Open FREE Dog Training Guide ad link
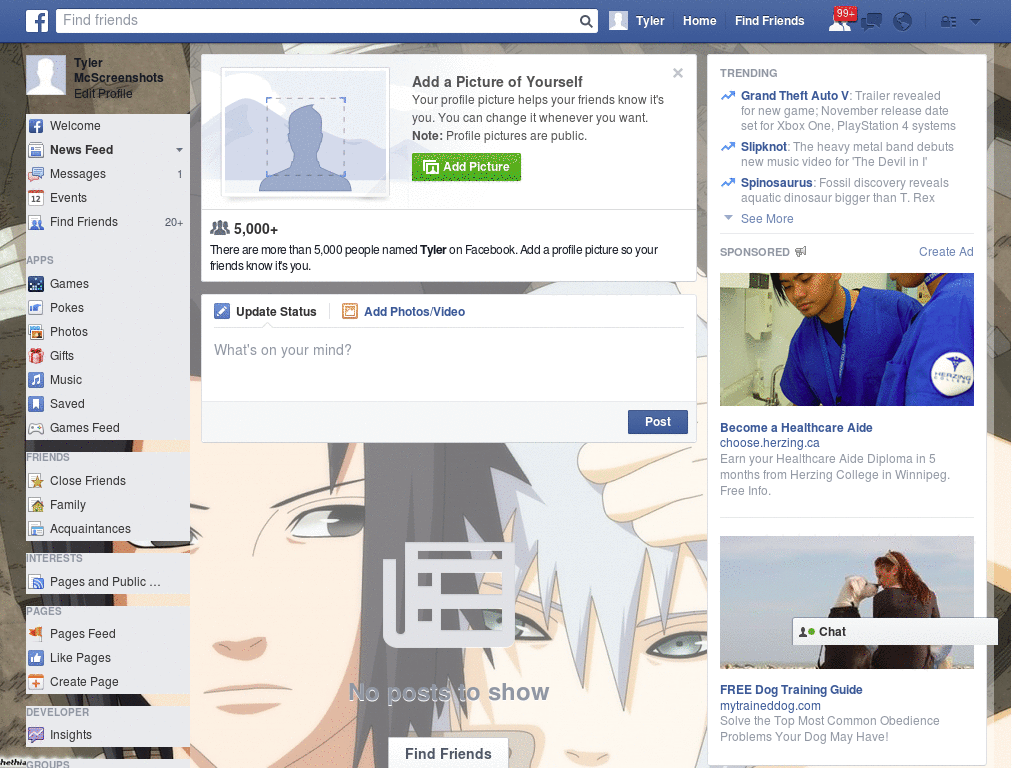 791,690
